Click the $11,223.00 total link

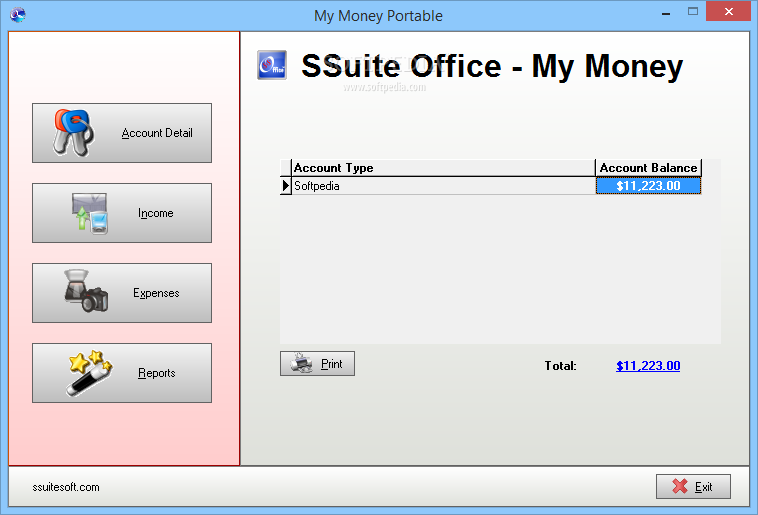pos(648,366)
